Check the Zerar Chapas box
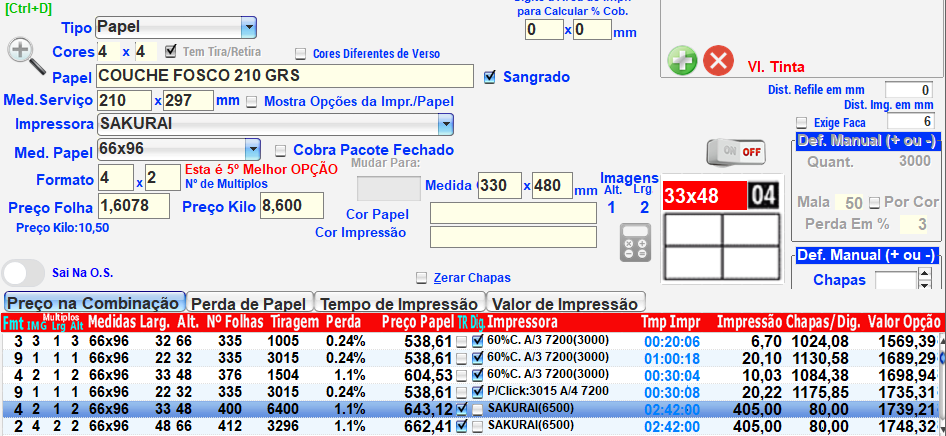Viewport: 946px width, 436px height. 422,278
